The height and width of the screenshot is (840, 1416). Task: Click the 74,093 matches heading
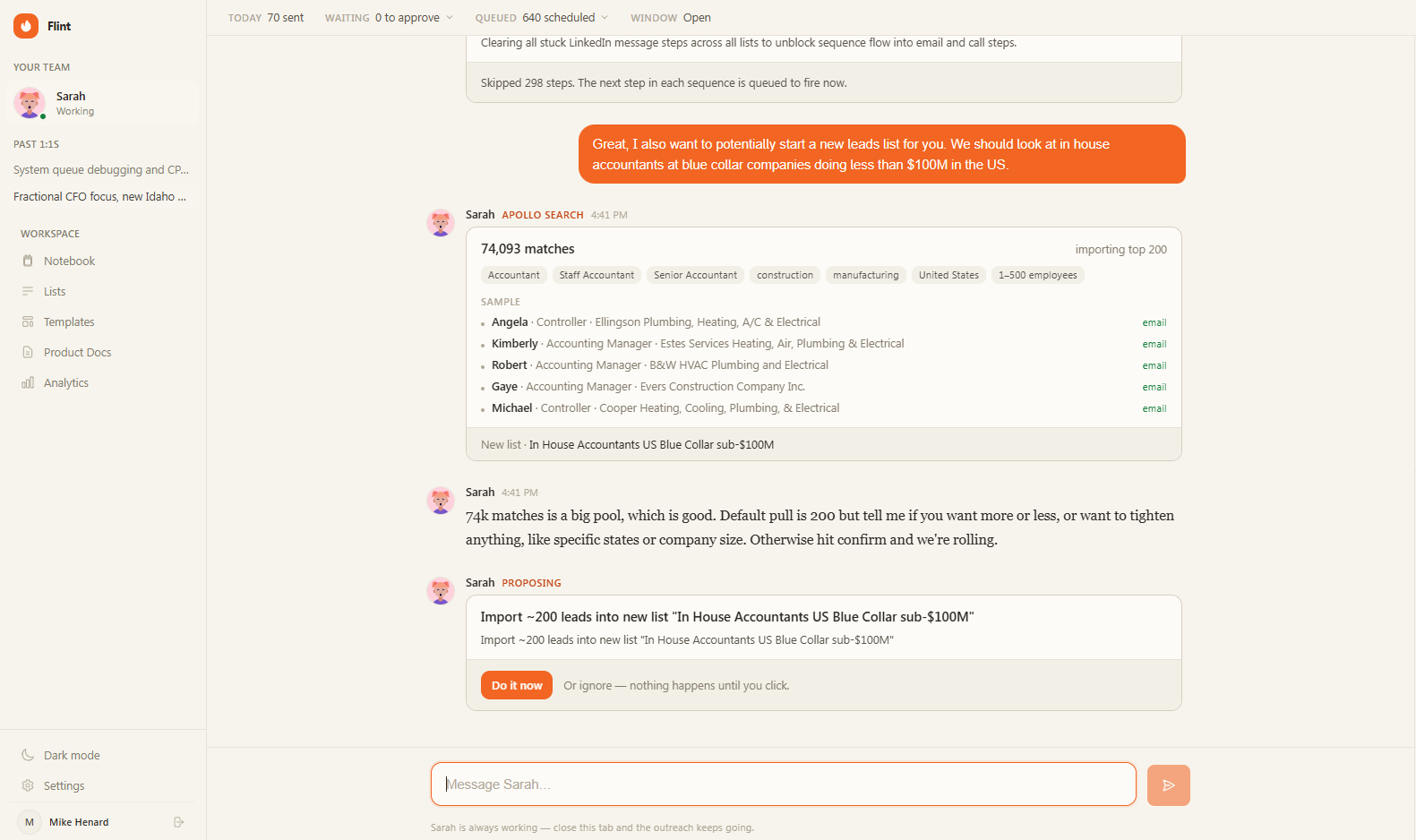(528, 249)
